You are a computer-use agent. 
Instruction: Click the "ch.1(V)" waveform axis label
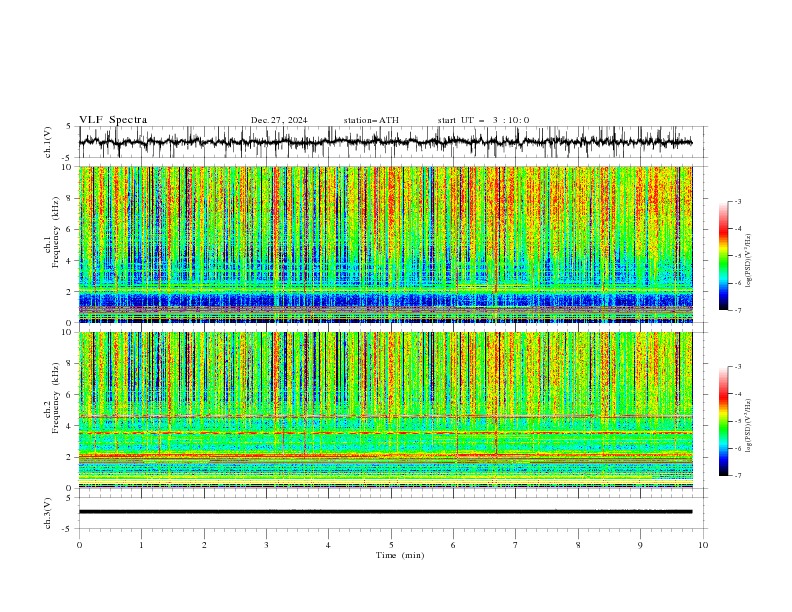48,142
